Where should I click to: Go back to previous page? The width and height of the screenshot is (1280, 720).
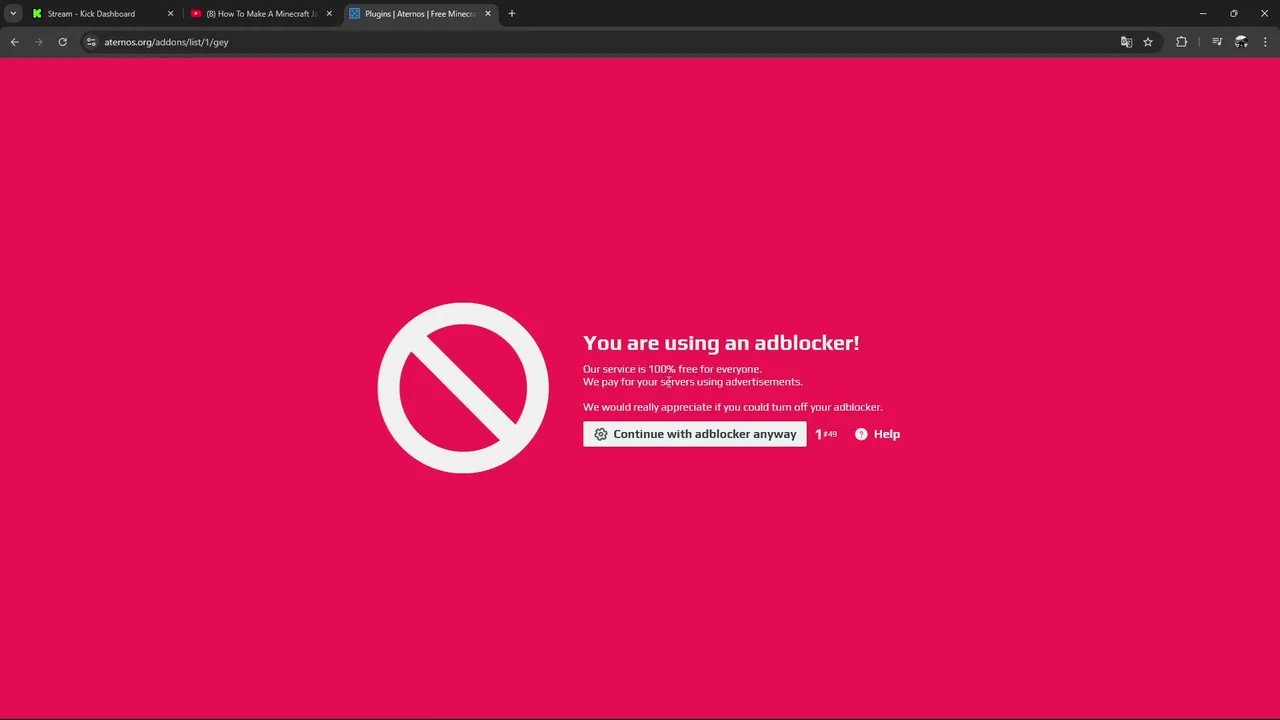click(x=14, y=42)
